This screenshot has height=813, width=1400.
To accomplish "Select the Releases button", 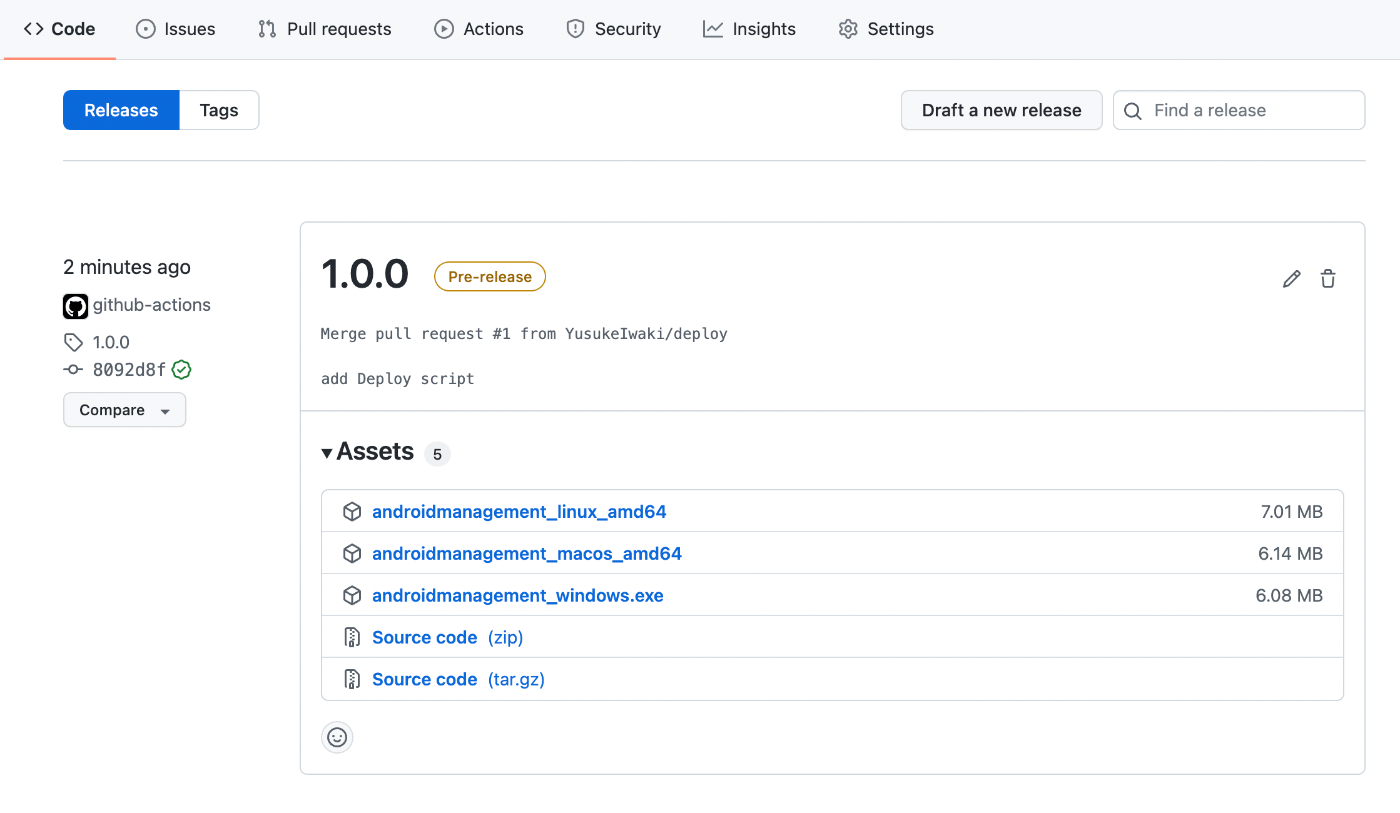I will (121, 110).
